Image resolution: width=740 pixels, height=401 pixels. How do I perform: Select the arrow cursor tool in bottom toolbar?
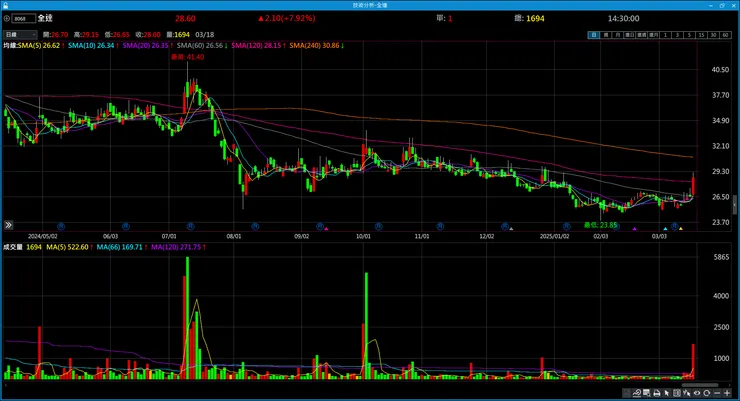pyautogui.click(x=666, y=393)
